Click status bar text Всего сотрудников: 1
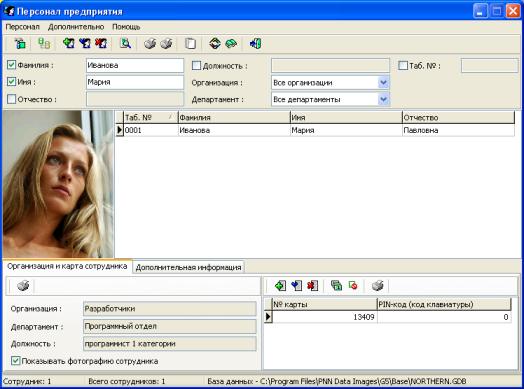Viewport: 524px width, 389px height. click(127, 381)
